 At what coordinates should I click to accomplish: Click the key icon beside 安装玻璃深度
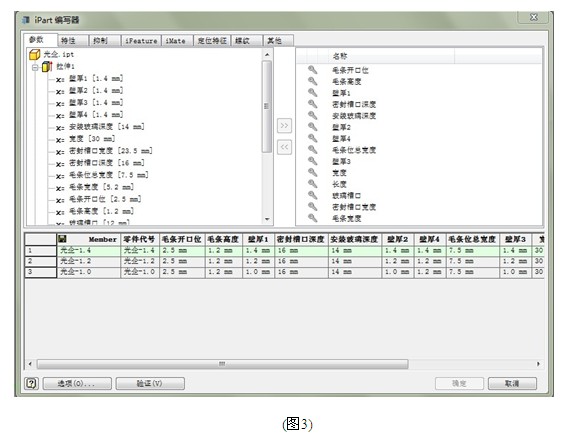pyautogui.click(x=312, y=116)
